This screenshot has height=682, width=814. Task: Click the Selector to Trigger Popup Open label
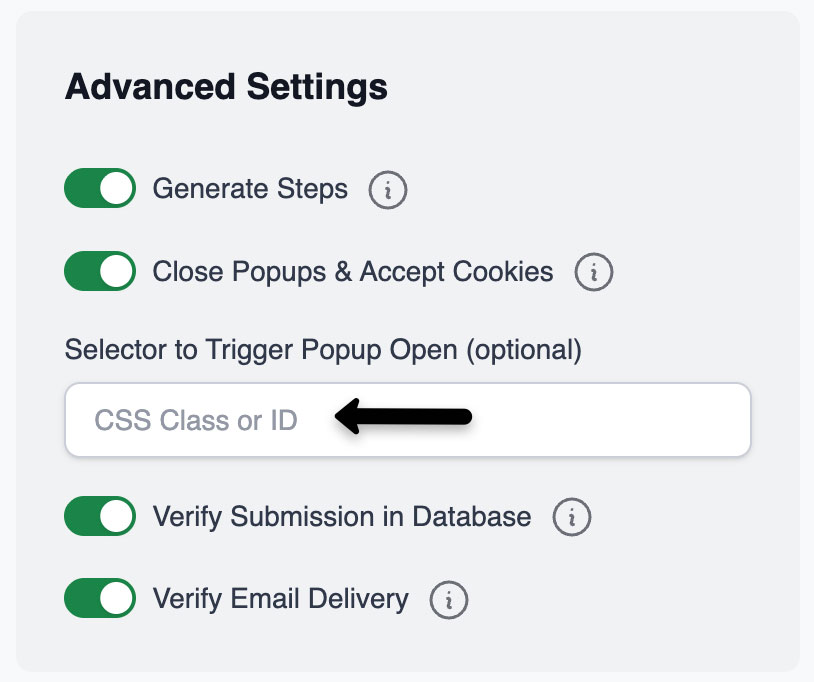pos(262,350)
